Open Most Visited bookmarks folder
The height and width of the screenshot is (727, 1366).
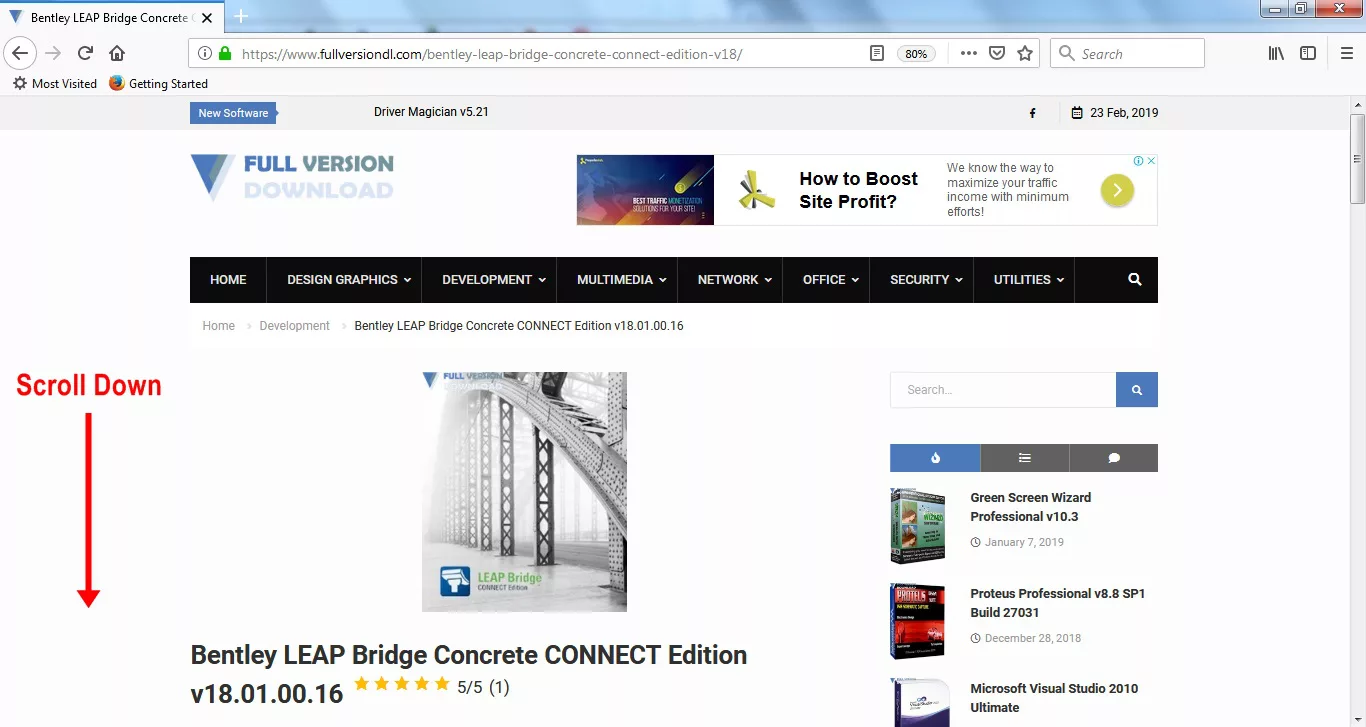55,84
